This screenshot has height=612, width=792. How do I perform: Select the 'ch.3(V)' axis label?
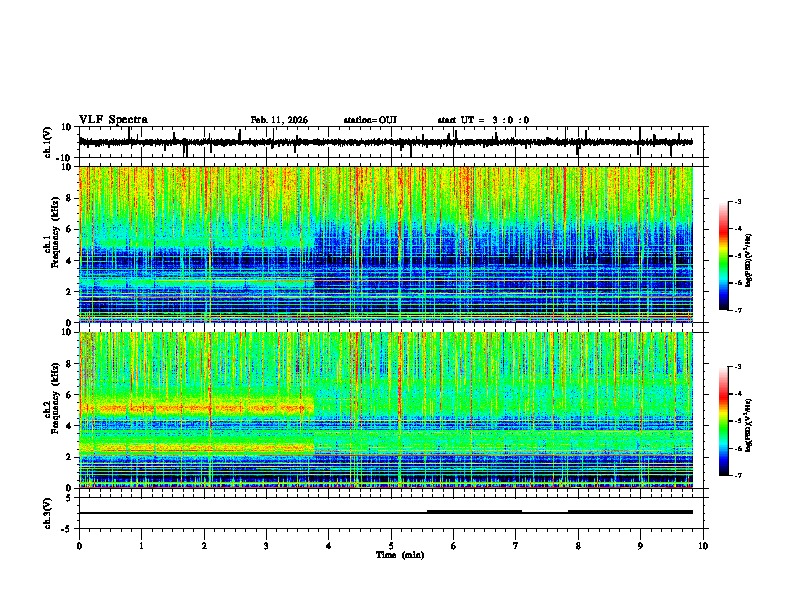[48, 513]
